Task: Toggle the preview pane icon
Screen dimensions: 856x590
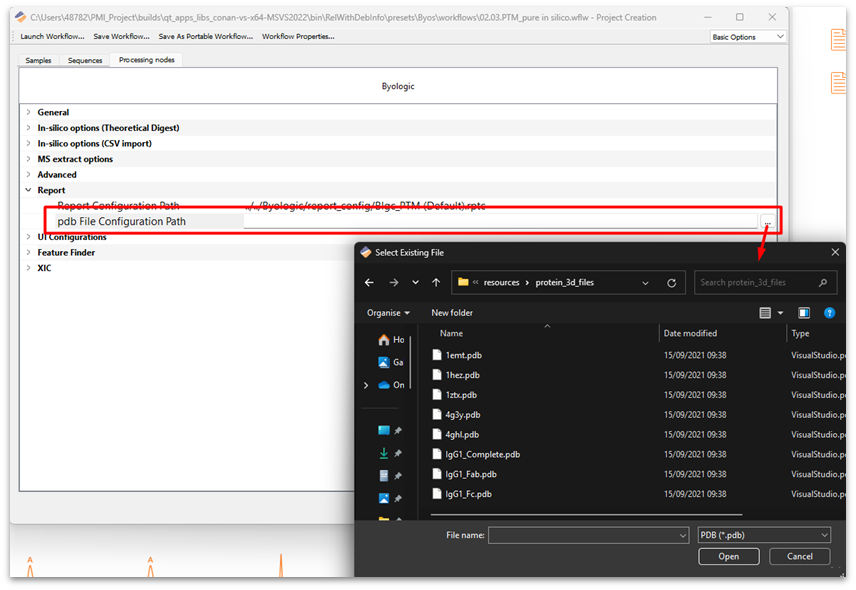Action: (x=804, y=313)
